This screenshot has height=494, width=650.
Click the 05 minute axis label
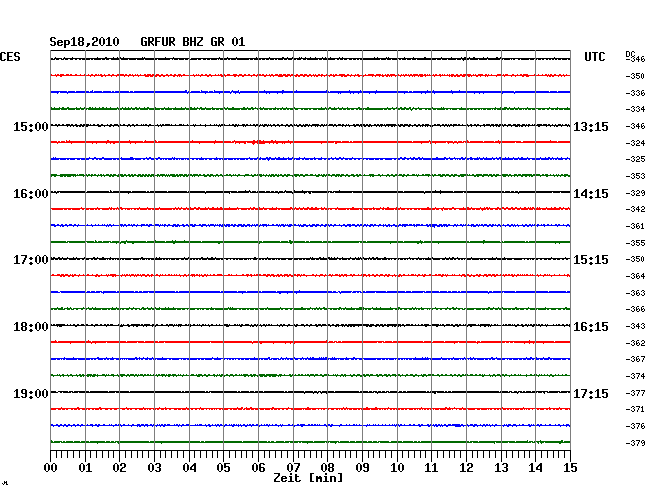223,468
